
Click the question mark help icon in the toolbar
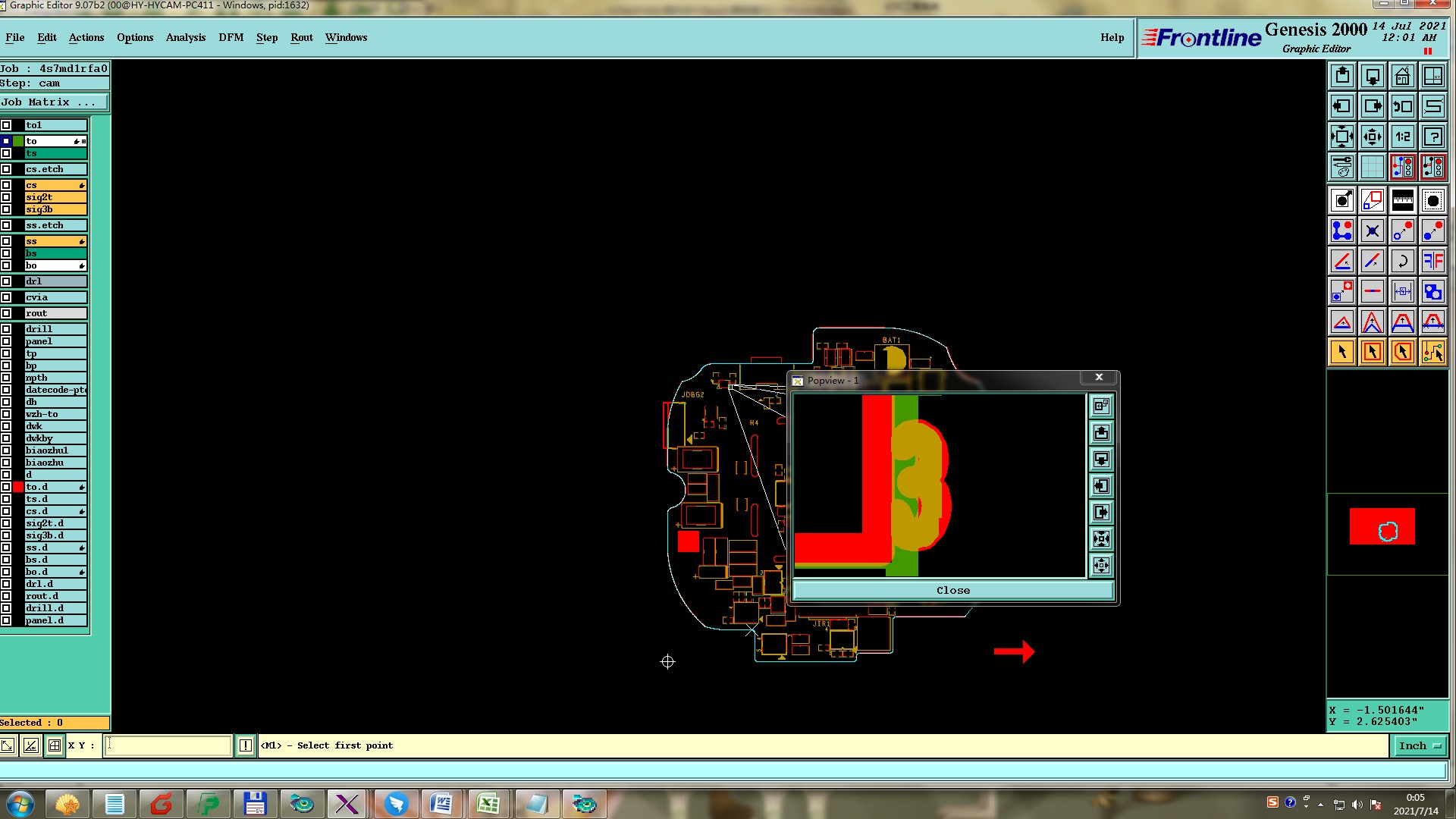(x=1433, y=136)
